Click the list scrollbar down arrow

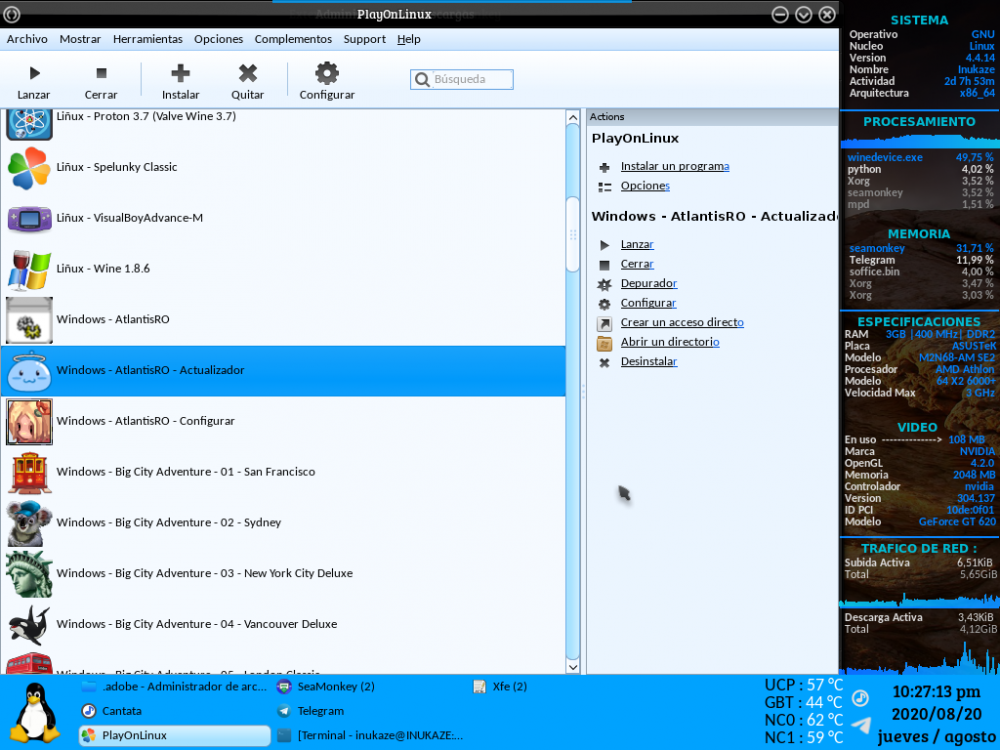(573, 665)
